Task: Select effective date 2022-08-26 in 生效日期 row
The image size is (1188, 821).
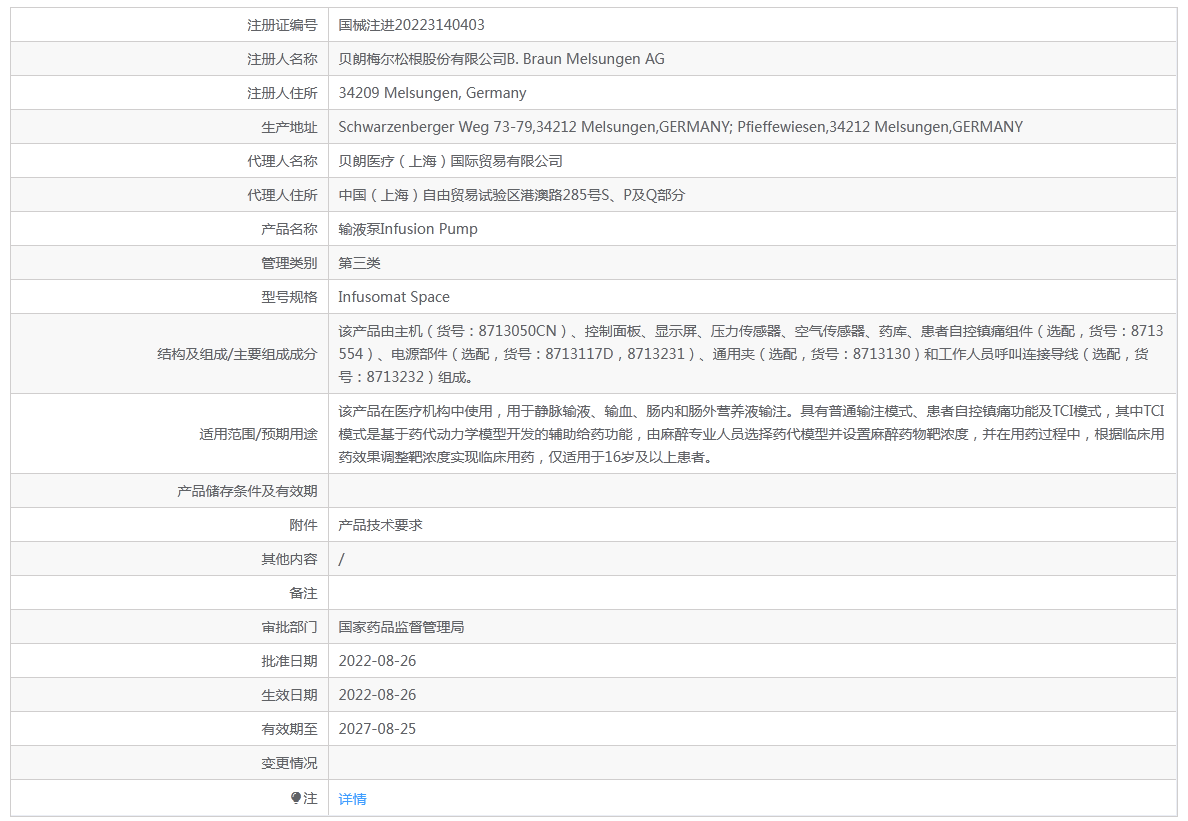Action: tap(377, 695)
